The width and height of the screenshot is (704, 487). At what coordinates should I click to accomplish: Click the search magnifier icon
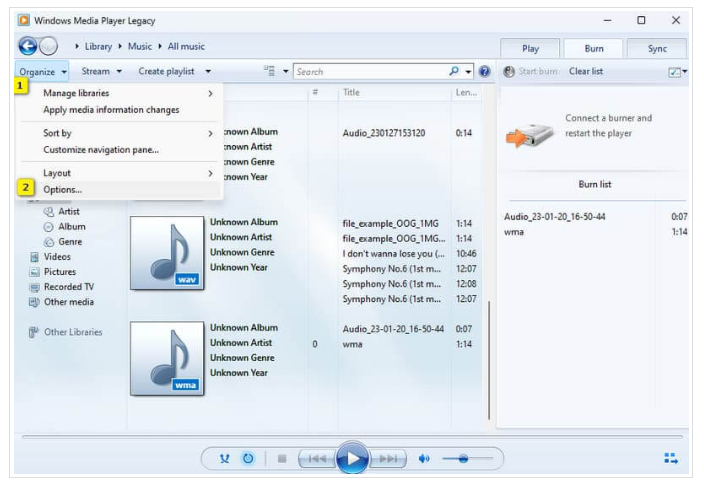(454, 71)
